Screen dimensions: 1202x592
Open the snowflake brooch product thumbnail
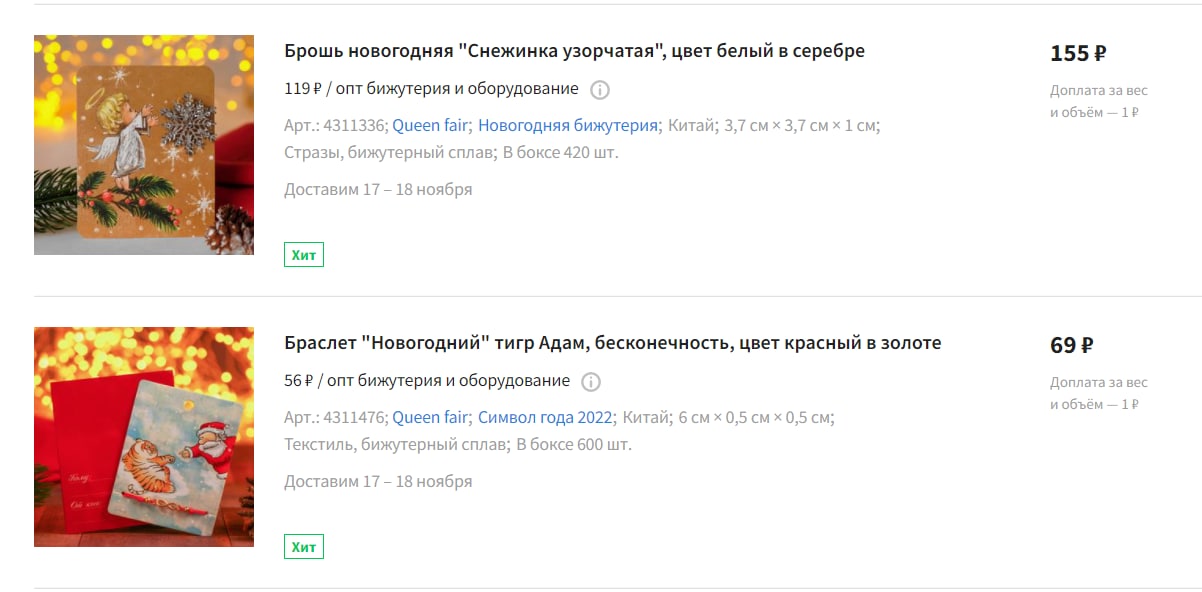(x=144, y=145)
